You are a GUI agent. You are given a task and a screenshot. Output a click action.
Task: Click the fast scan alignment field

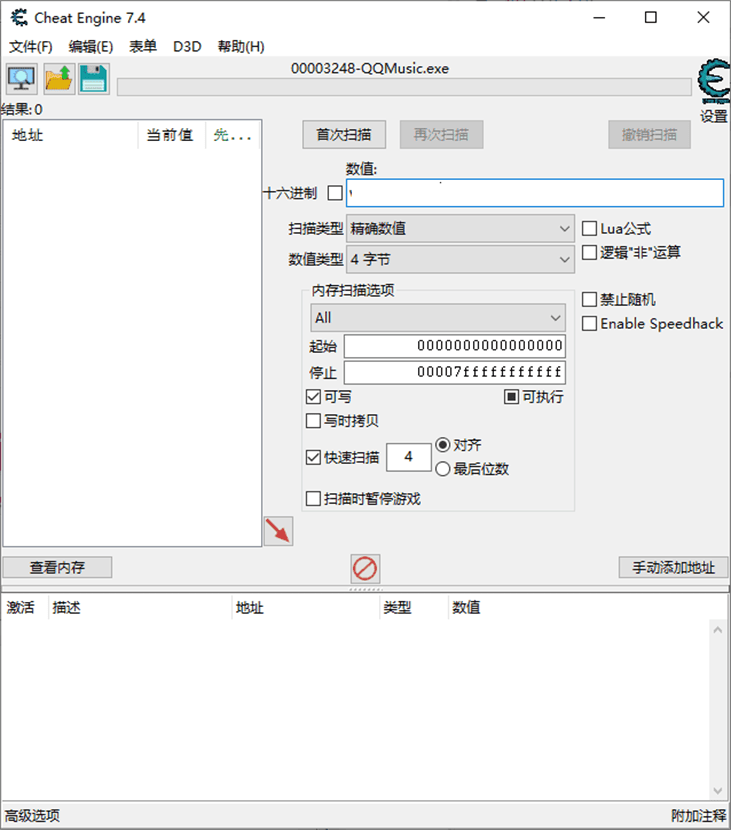point(409,457)
